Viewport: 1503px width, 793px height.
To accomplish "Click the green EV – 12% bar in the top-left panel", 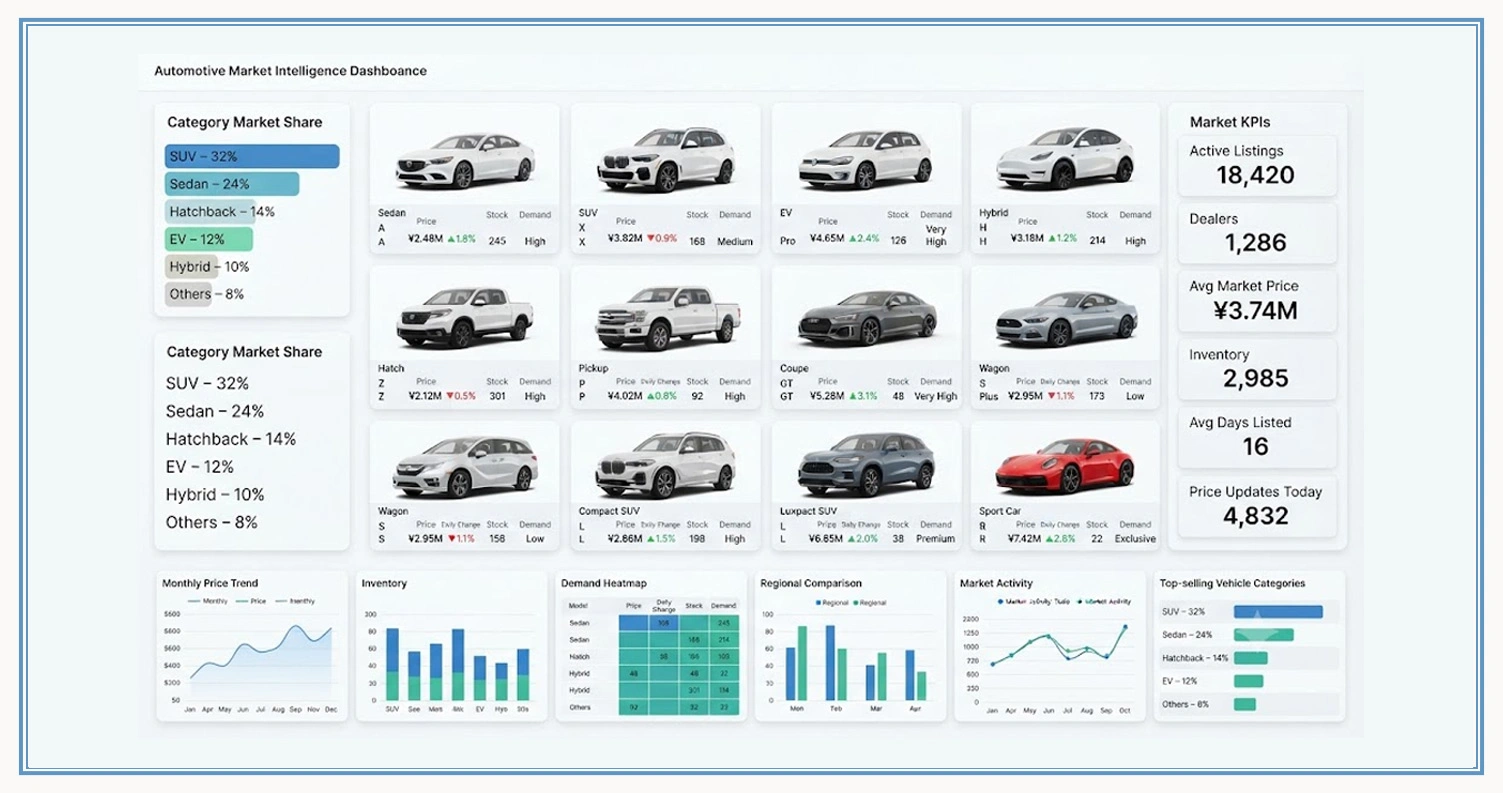I will pos(209,240).
